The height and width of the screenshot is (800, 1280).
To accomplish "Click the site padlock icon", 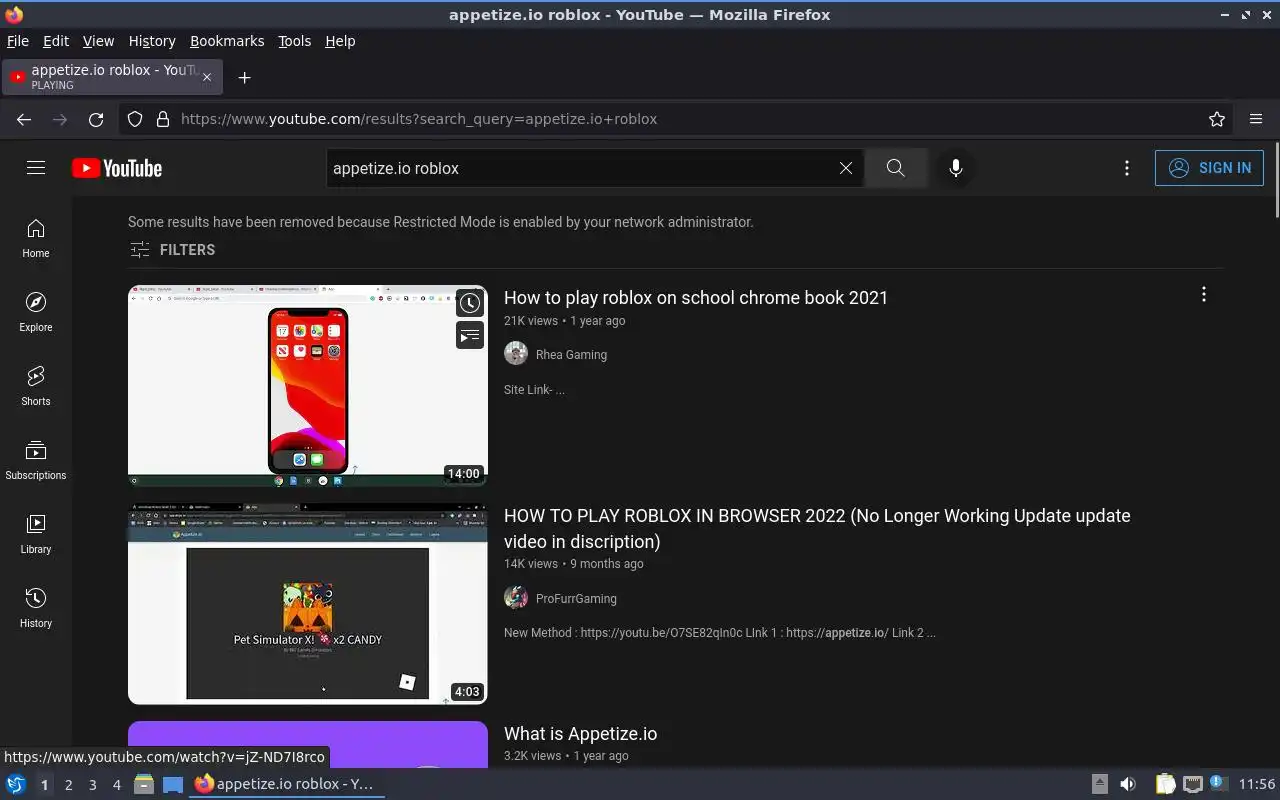I will click(163, 119).
